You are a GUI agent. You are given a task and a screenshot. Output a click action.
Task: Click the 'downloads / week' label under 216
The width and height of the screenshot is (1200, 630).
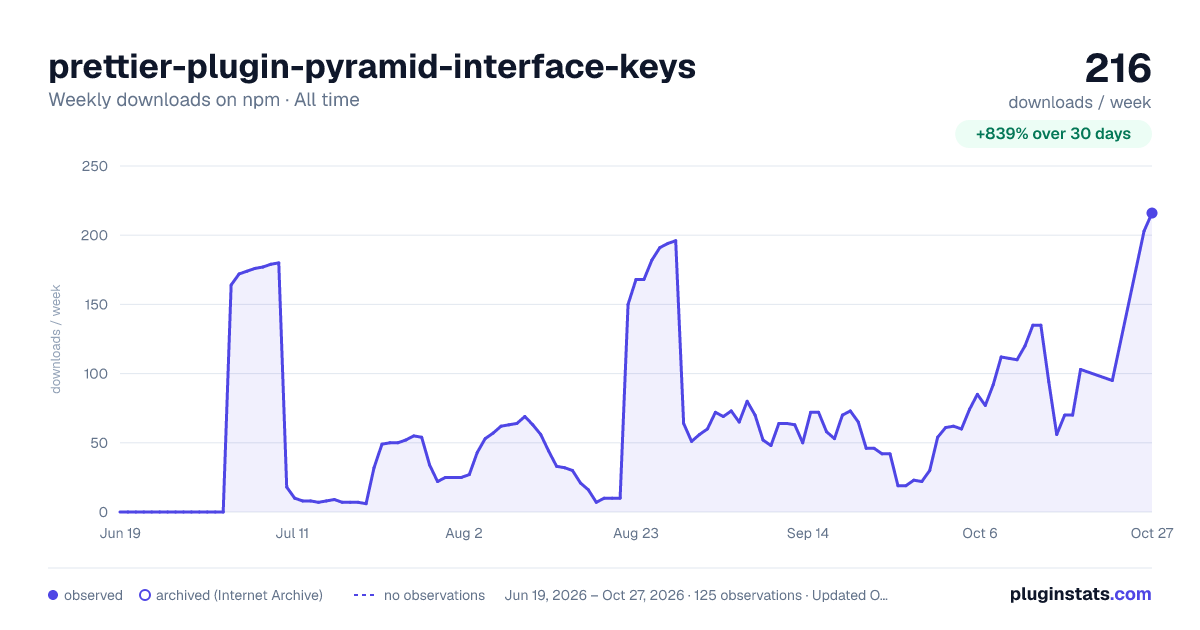click(x=1080, y=102)
